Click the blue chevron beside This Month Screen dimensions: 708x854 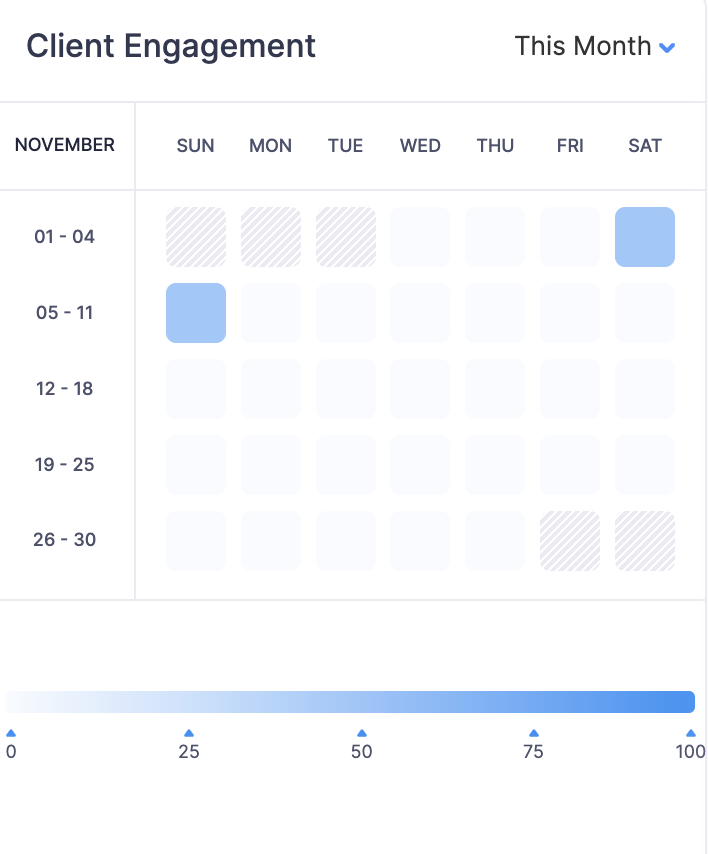(668, 47)
